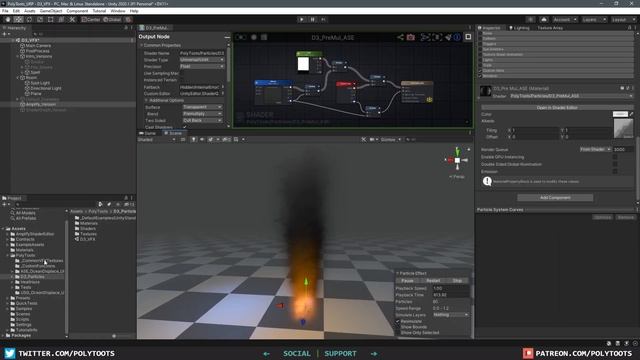Toggle Emission checkbox
This screenshot has height=360, width=640.
point(615,171)
